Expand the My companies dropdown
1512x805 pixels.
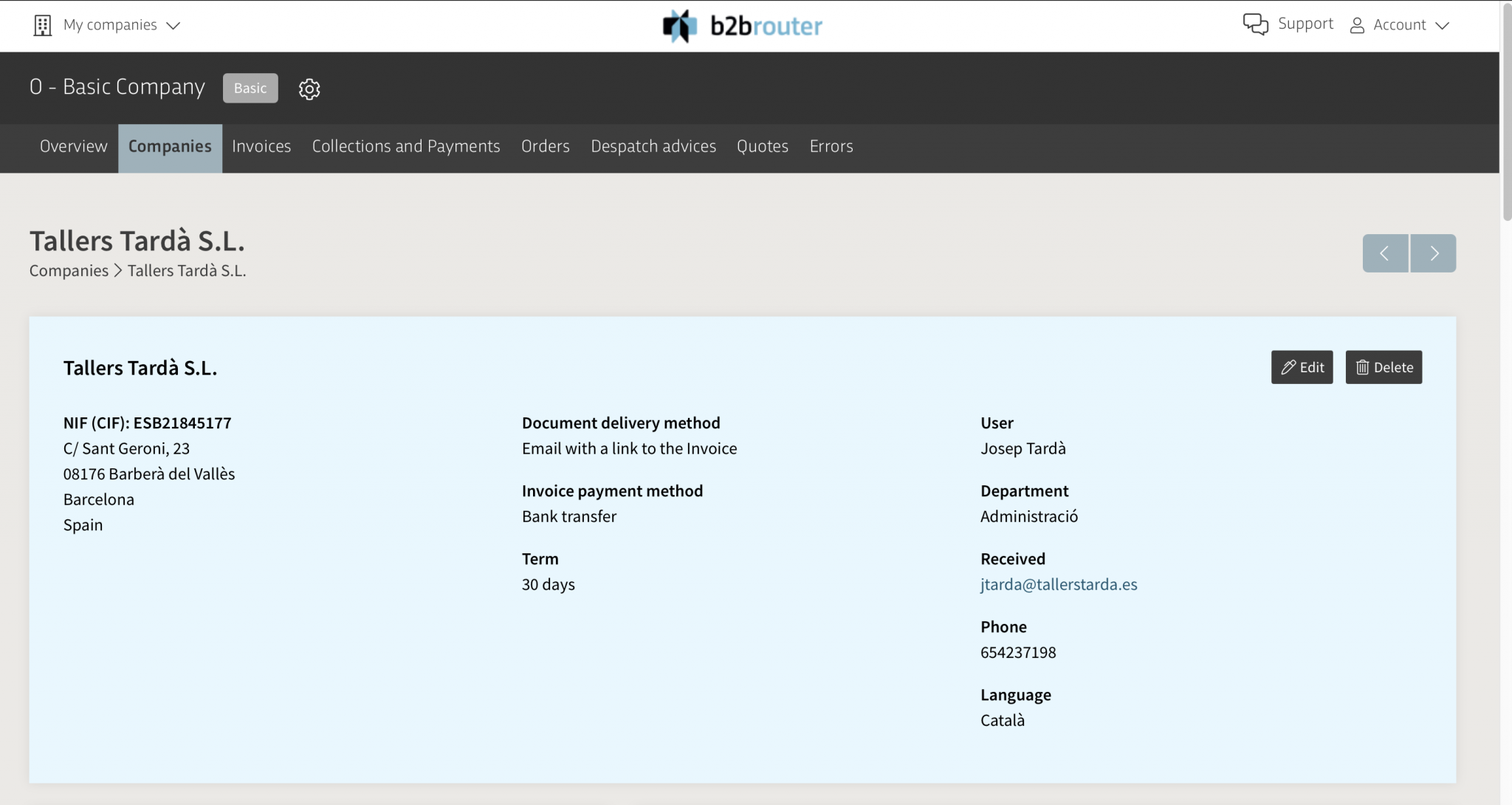click(108, 25)
